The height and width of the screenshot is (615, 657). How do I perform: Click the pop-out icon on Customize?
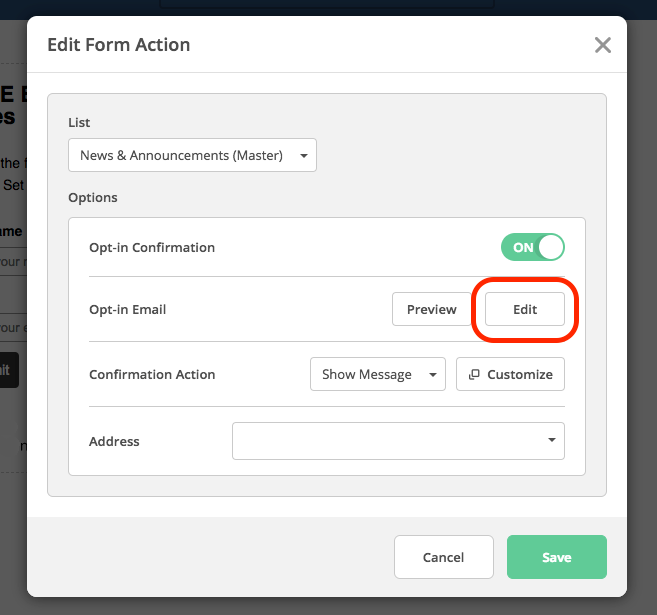tap(474, 374)
